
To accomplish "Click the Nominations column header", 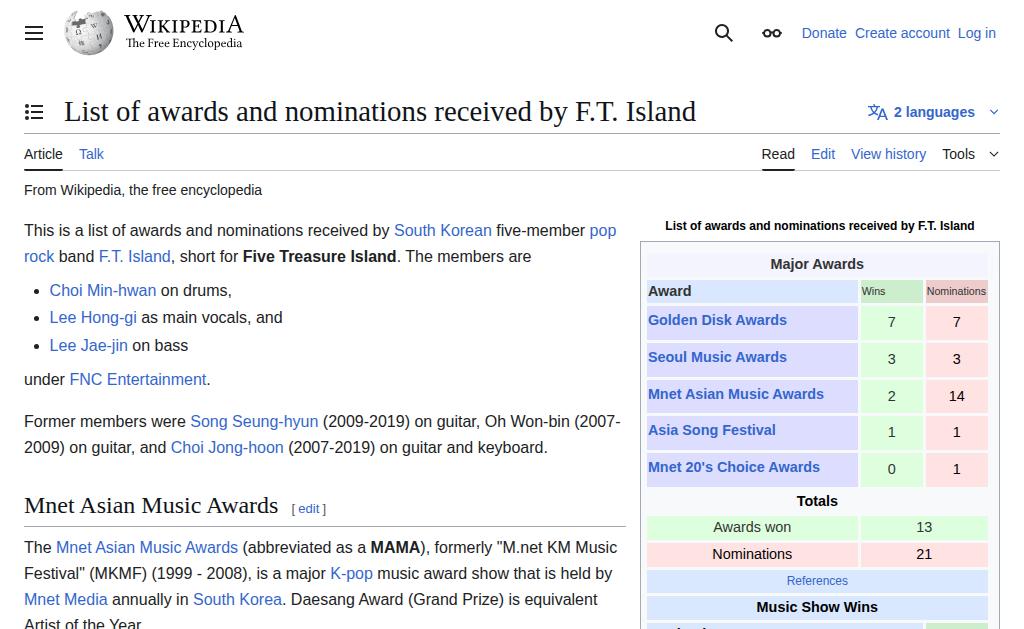I will point(956,291).
